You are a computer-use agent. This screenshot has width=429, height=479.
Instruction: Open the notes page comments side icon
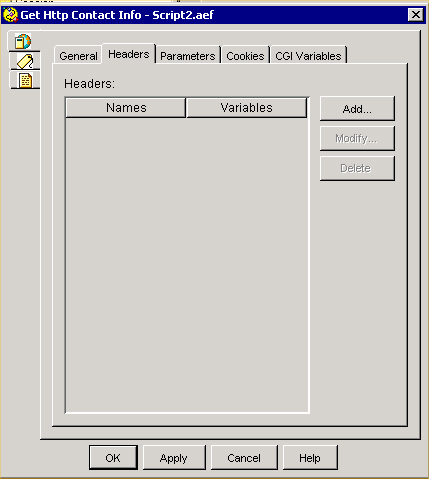pyautogui.click(x=26, y=81)
